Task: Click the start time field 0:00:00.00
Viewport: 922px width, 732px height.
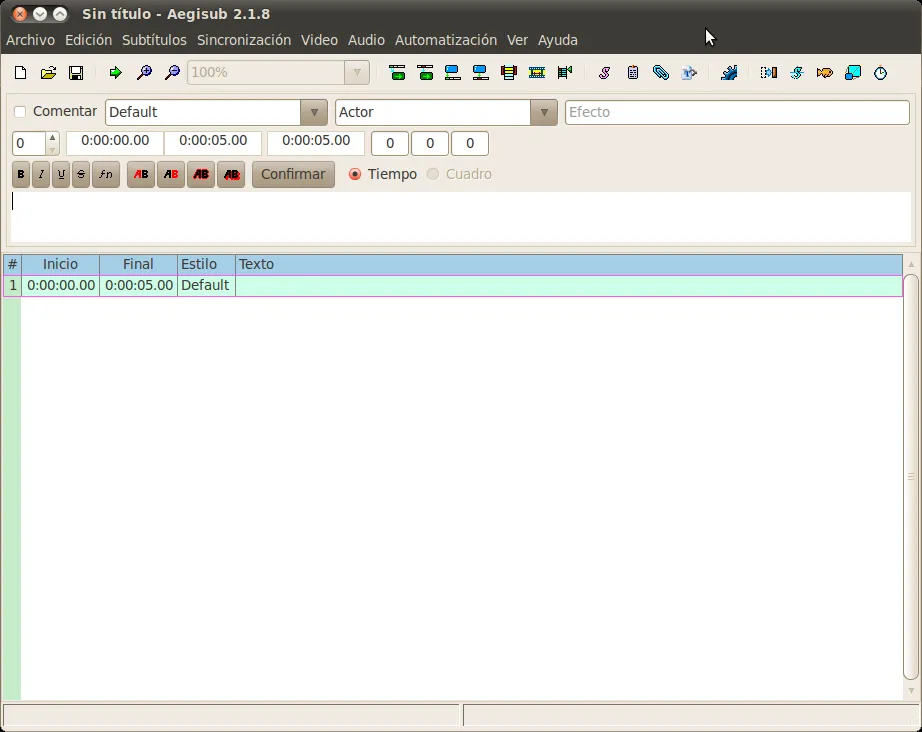Action: point(115,143)
